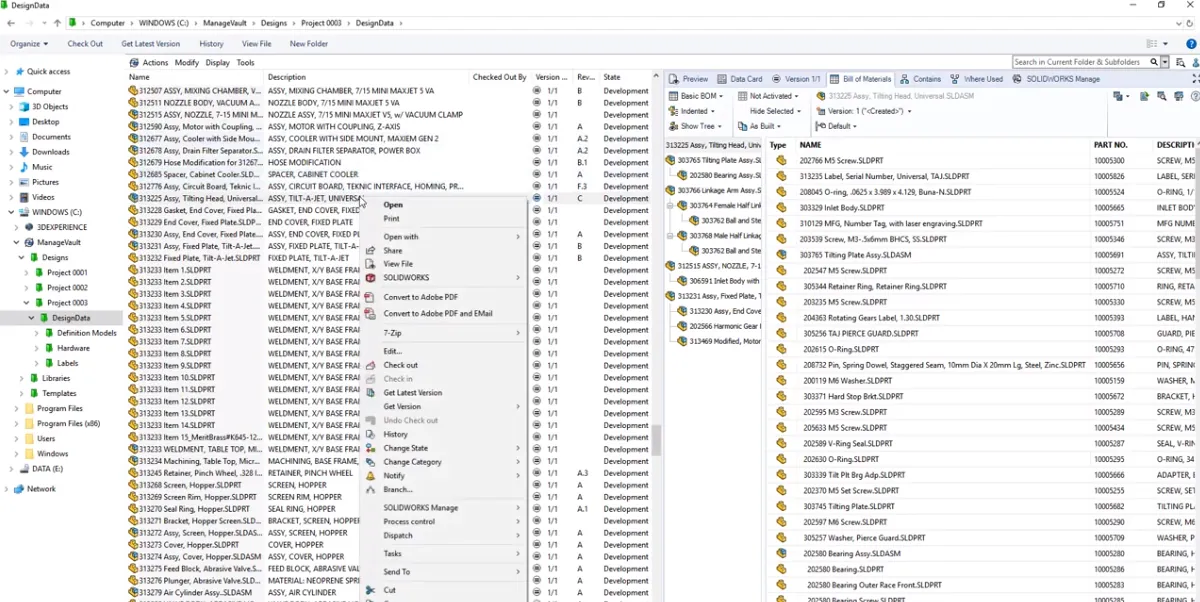The width and height of the screenshot is (1200, 602).
Task: Collapse the Computer tree node
Action: [7, 92]
